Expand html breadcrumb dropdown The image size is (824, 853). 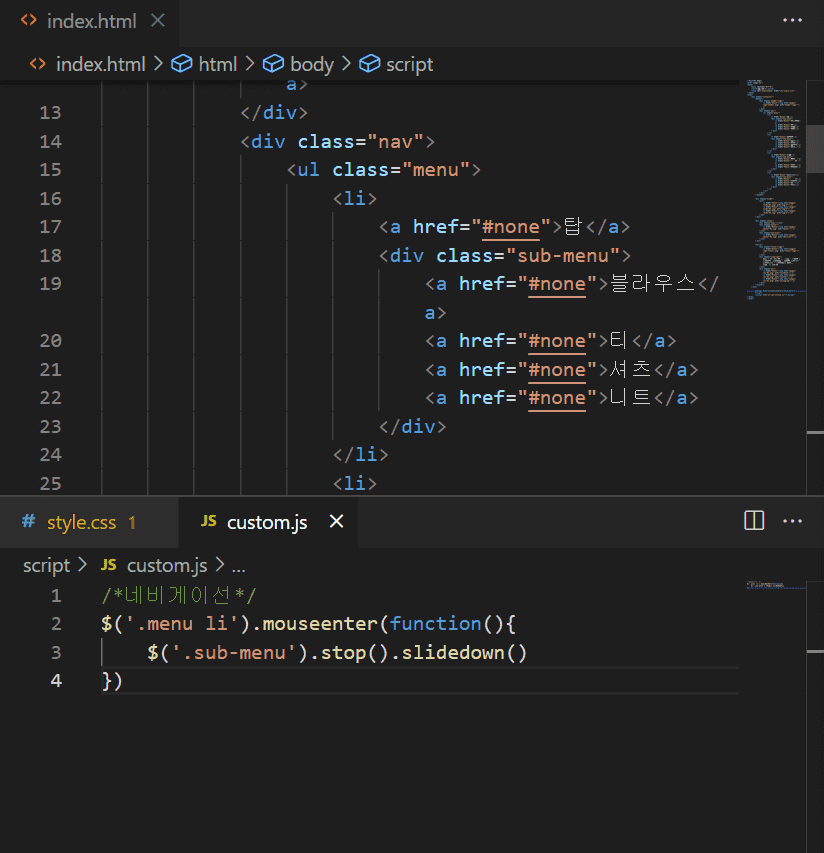tap(217, 64)
